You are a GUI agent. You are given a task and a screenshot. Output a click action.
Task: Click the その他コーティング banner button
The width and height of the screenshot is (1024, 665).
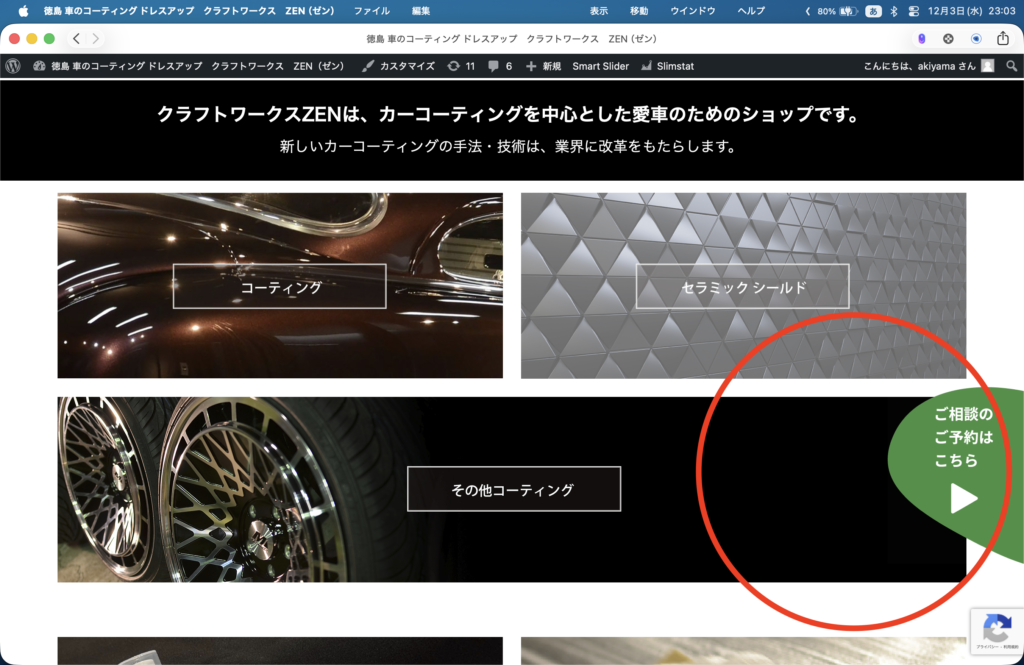(x=513, y=489)
